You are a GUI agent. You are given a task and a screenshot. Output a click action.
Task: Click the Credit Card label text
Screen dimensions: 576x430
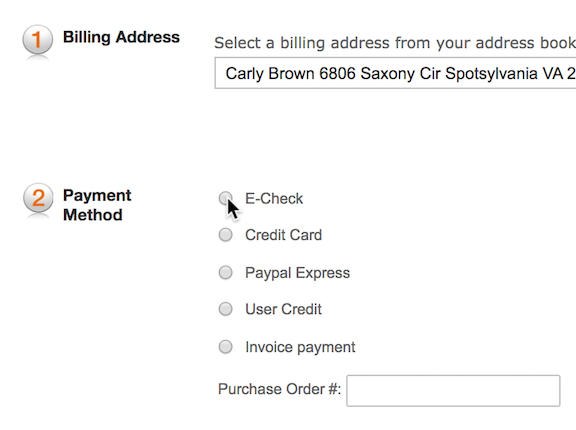[284, 235]
